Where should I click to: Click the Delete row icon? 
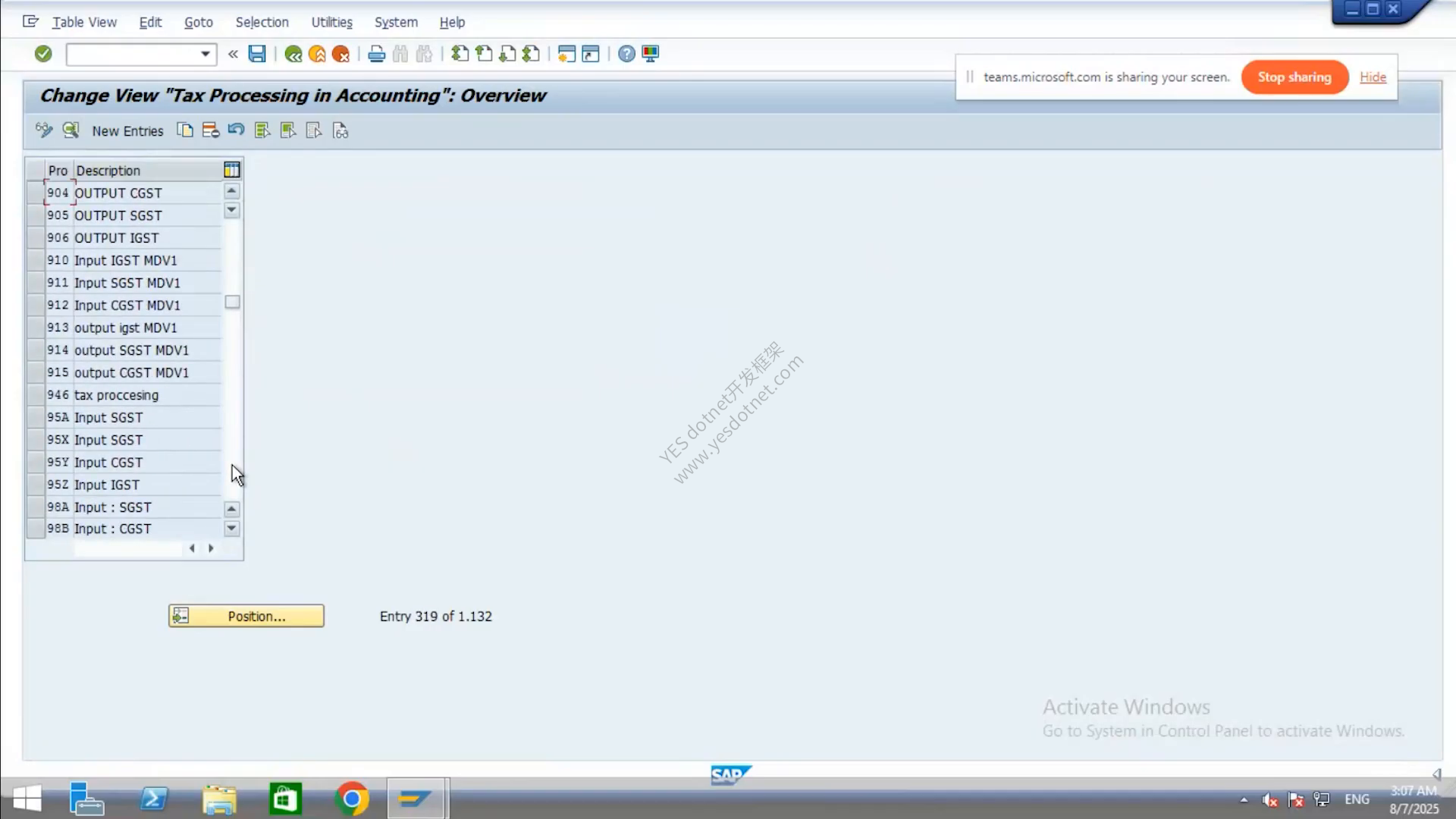coord(211,130)
